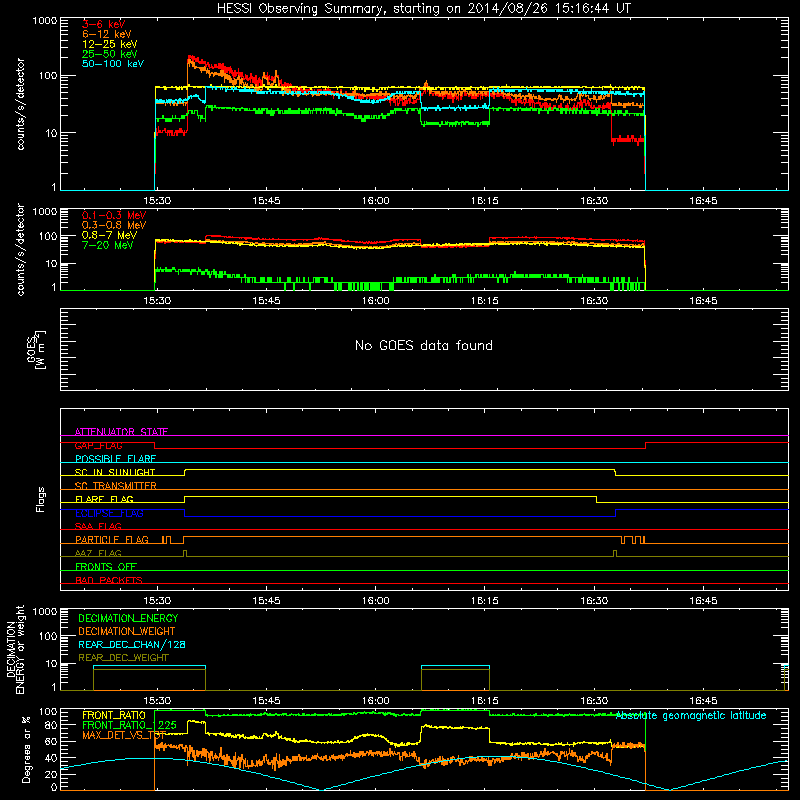This screenshot has width=800, height=800.
Task: Select the AAZ_FLAG label
Action: [x=98, y=553]
